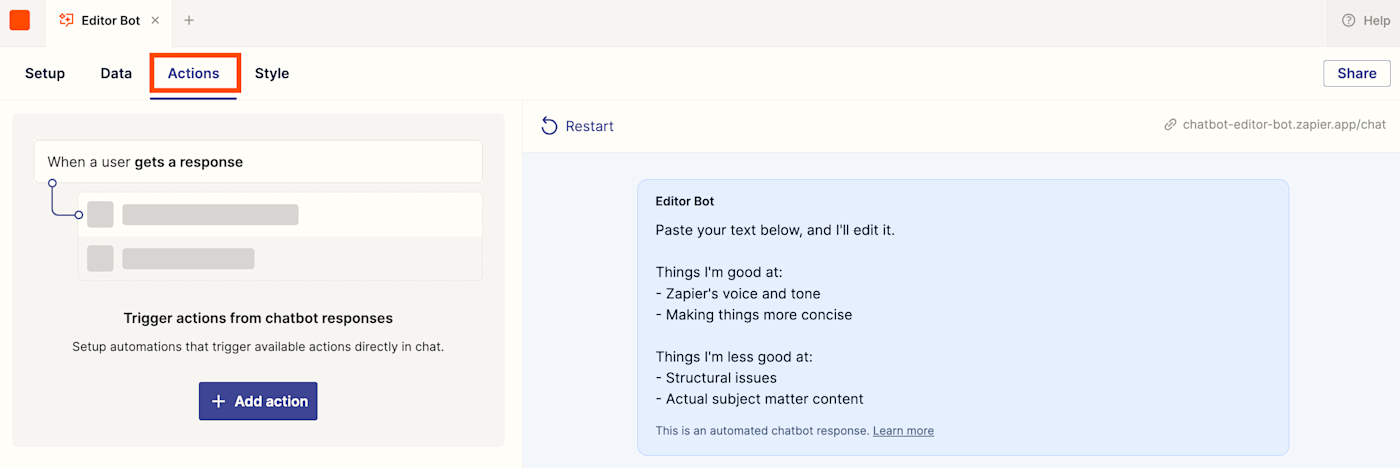
Task: Click the Restart circular arrow icon
Action: point(549,126)
